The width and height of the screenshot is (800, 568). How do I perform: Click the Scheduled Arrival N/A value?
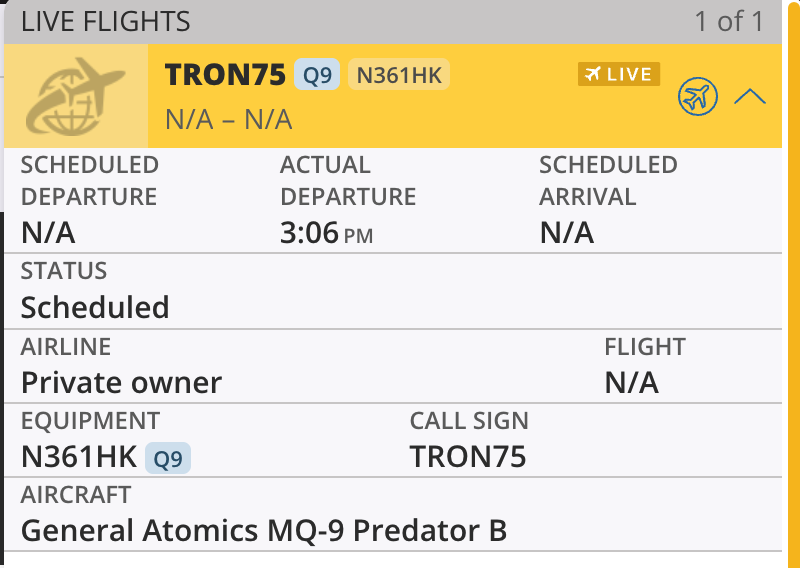(566, 233)
